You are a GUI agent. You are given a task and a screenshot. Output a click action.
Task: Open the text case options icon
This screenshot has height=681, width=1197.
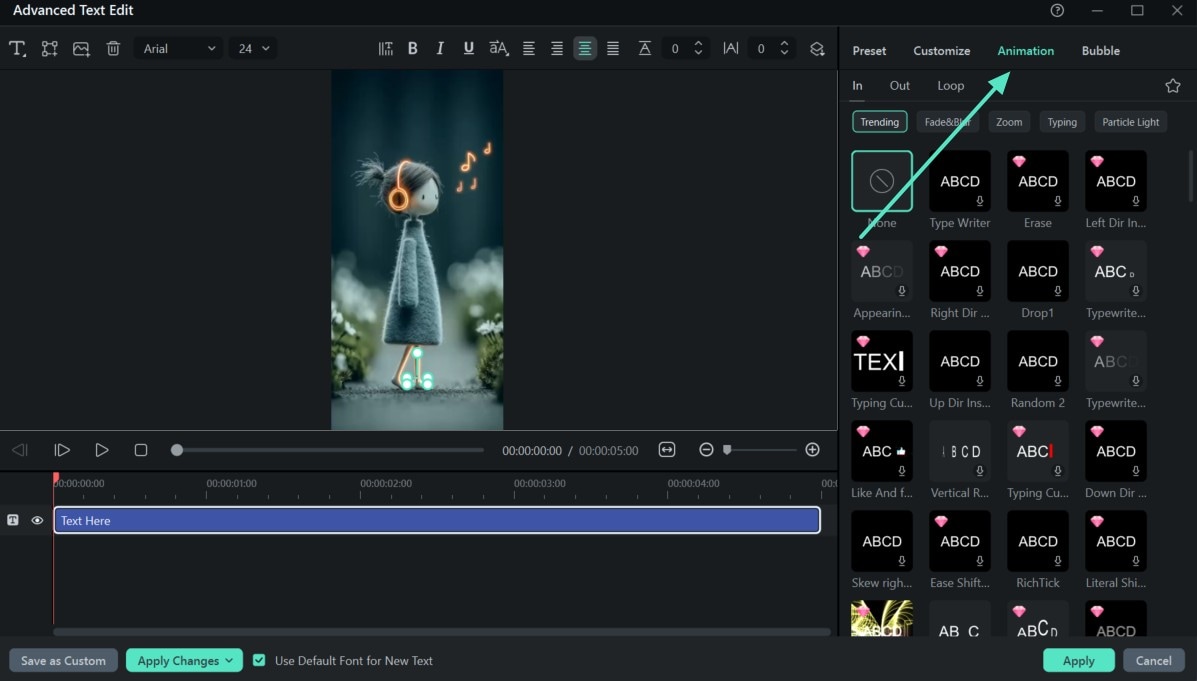point(498,49)
